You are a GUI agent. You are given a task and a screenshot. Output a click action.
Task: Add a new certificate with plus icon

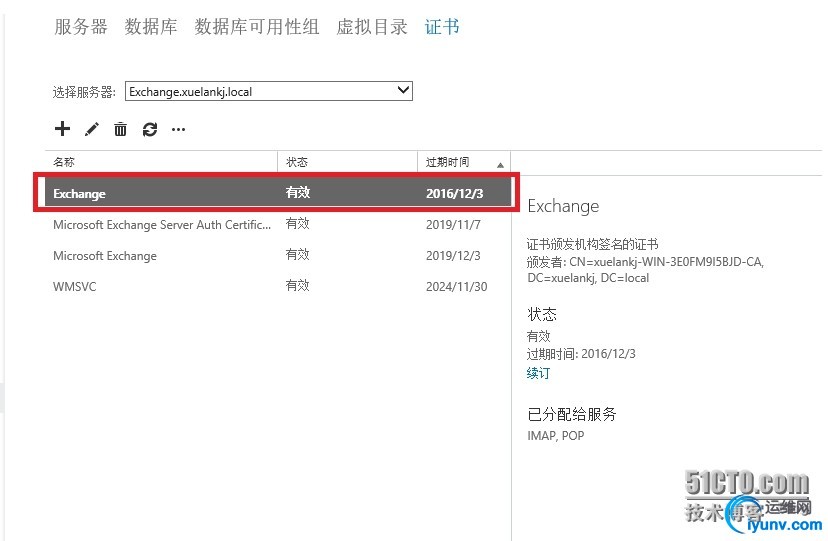62,129
